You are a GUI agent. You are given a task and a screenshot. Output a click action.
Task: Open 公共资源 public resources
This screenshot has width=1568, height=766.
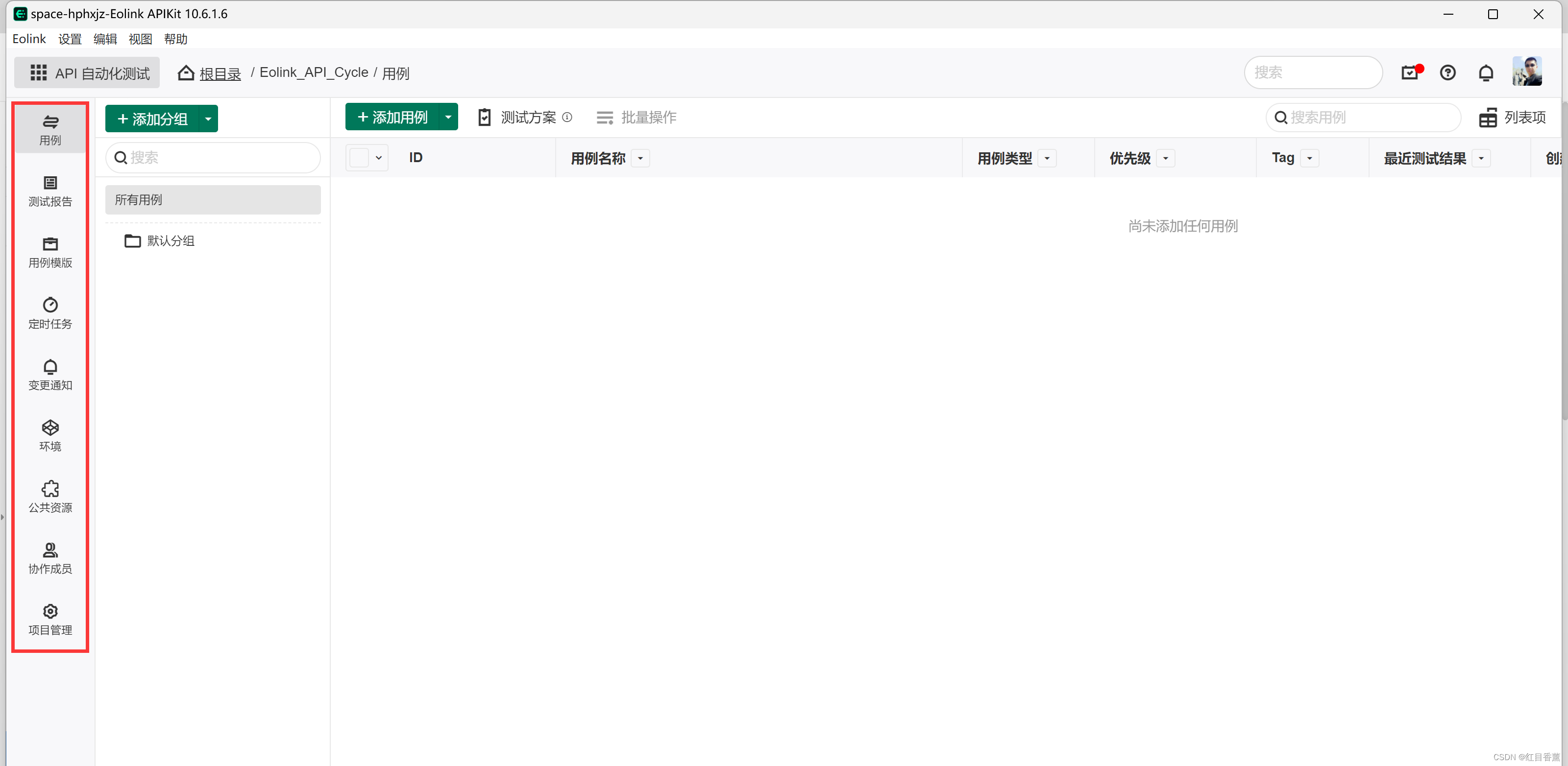tap(50, 497)
